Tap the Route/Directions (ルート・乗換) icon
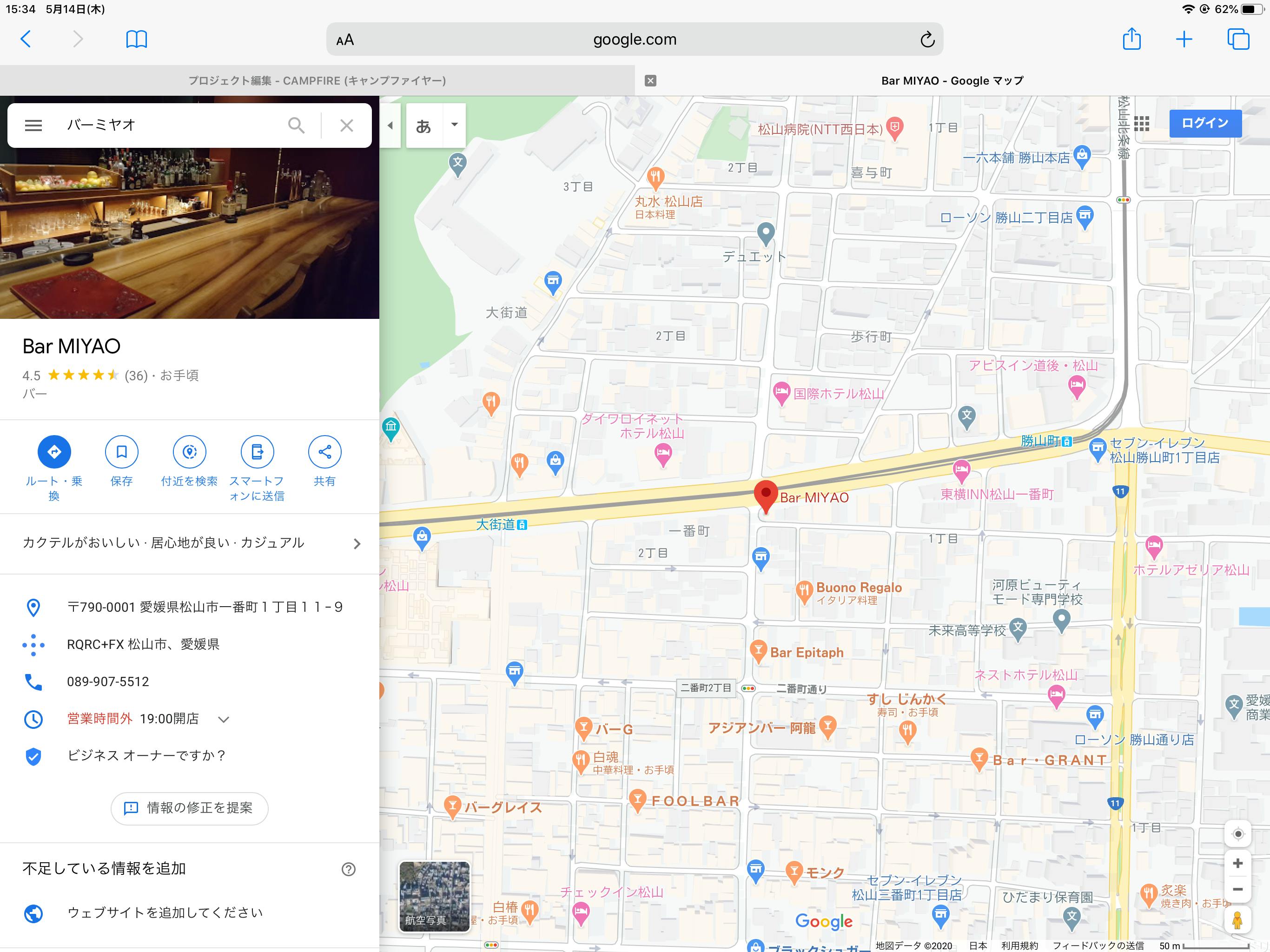The width and height of the screenshot is (1270, 952). [54, 452]
